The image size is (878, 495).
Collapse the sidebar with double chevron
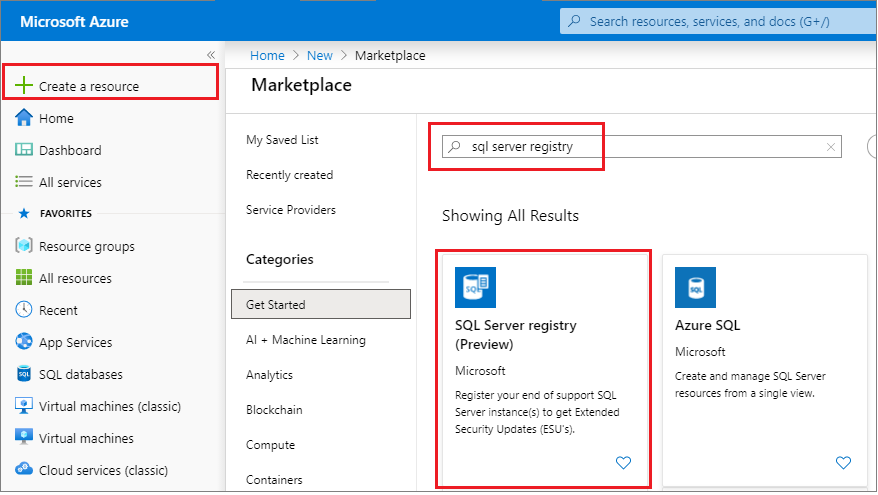[x=211, y=55]
